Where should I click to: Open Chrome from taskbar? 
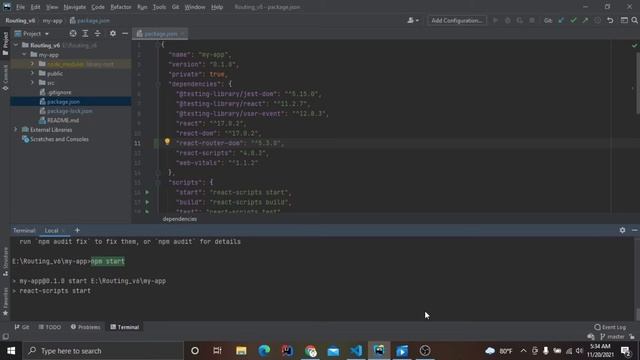click(310, 351)
